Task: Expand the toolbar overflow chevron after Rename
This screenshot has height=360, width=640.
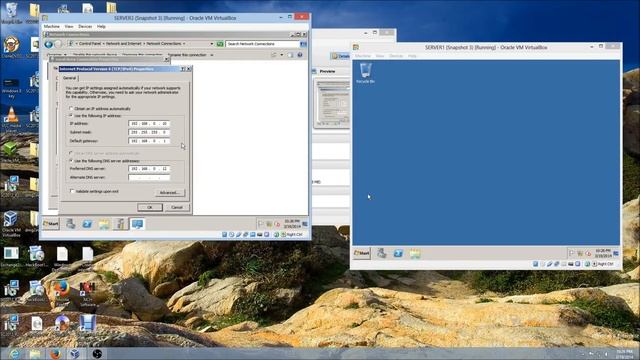Action: (212, 55)
